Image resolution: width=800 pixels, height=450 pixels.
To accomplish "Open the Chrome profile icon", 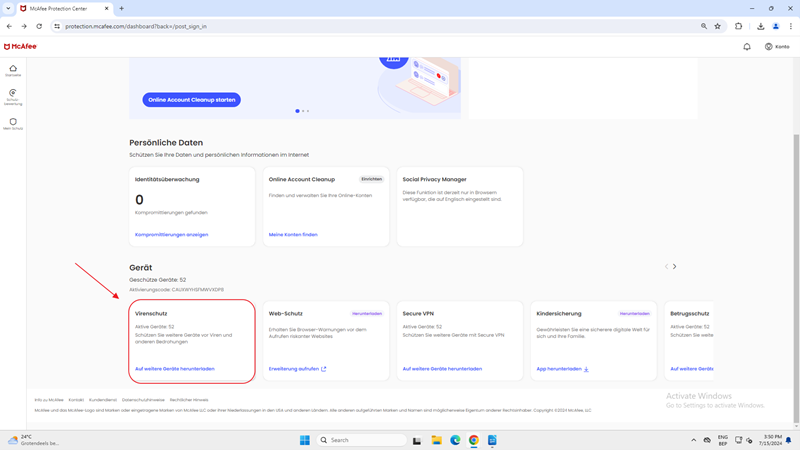I will click(776, 27).
